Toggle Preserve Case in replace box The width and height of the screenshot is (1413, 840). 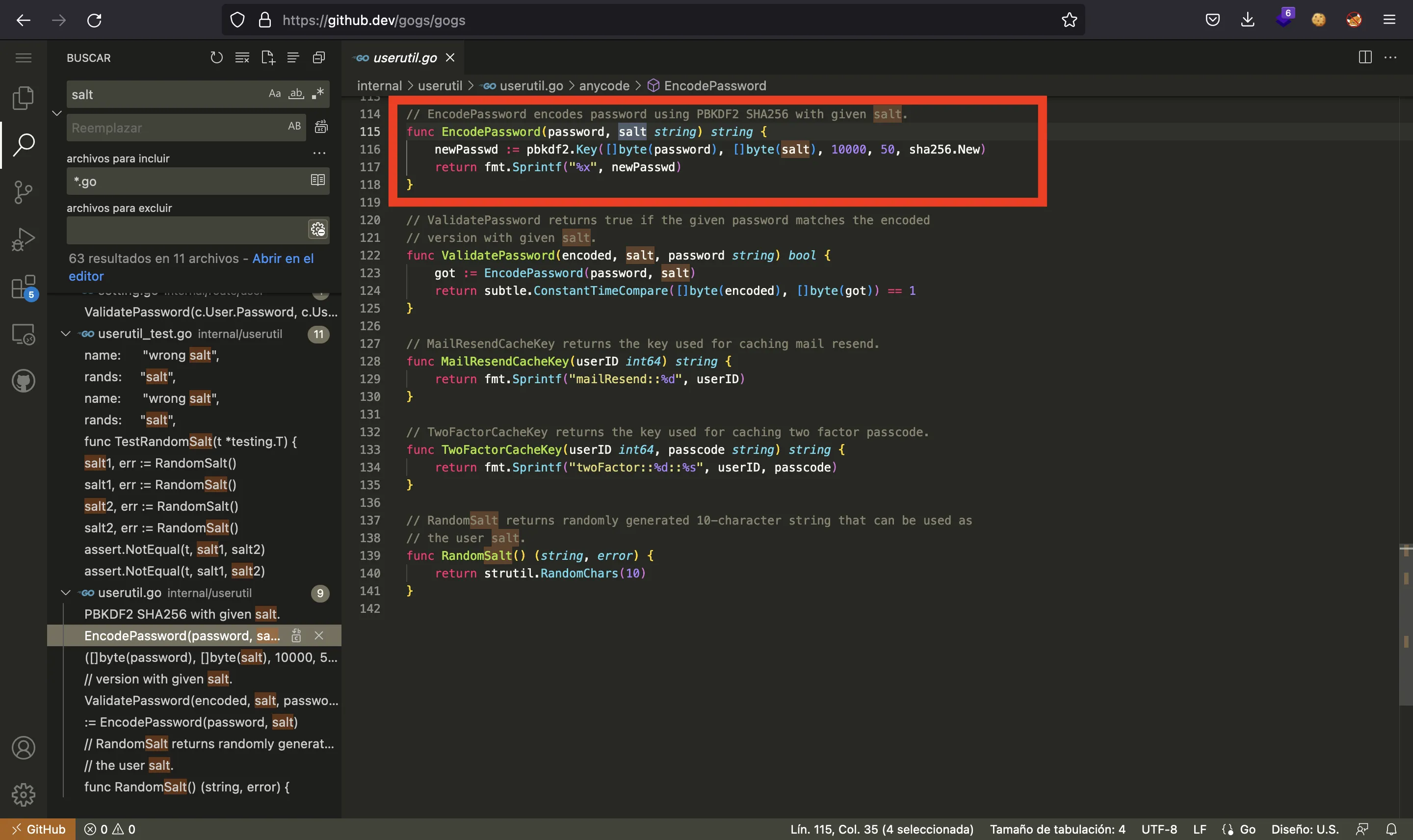pyautogui.click(x=294, y=126)
